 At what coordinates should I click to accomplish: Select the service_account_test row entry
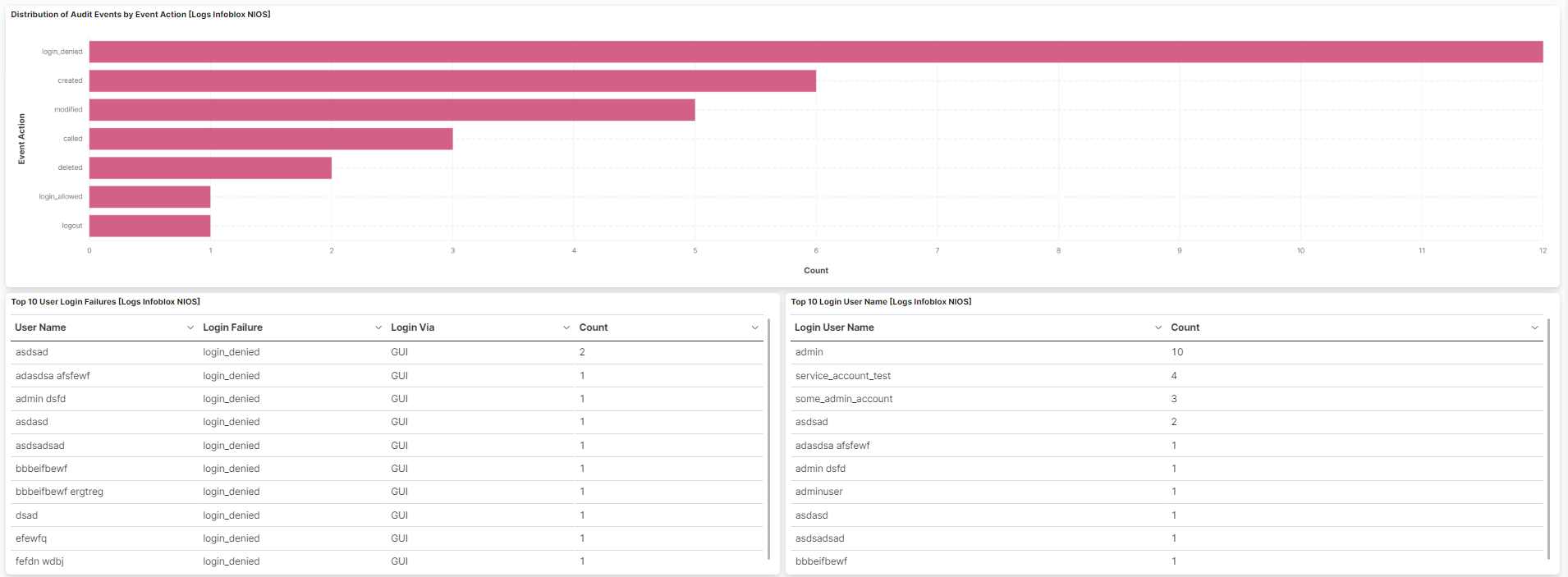point(842,376)
